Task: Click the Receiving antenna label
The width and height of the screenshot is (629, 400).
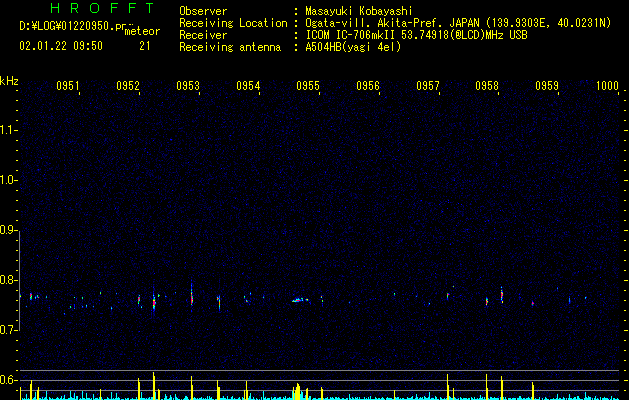Action: (230, 47)
